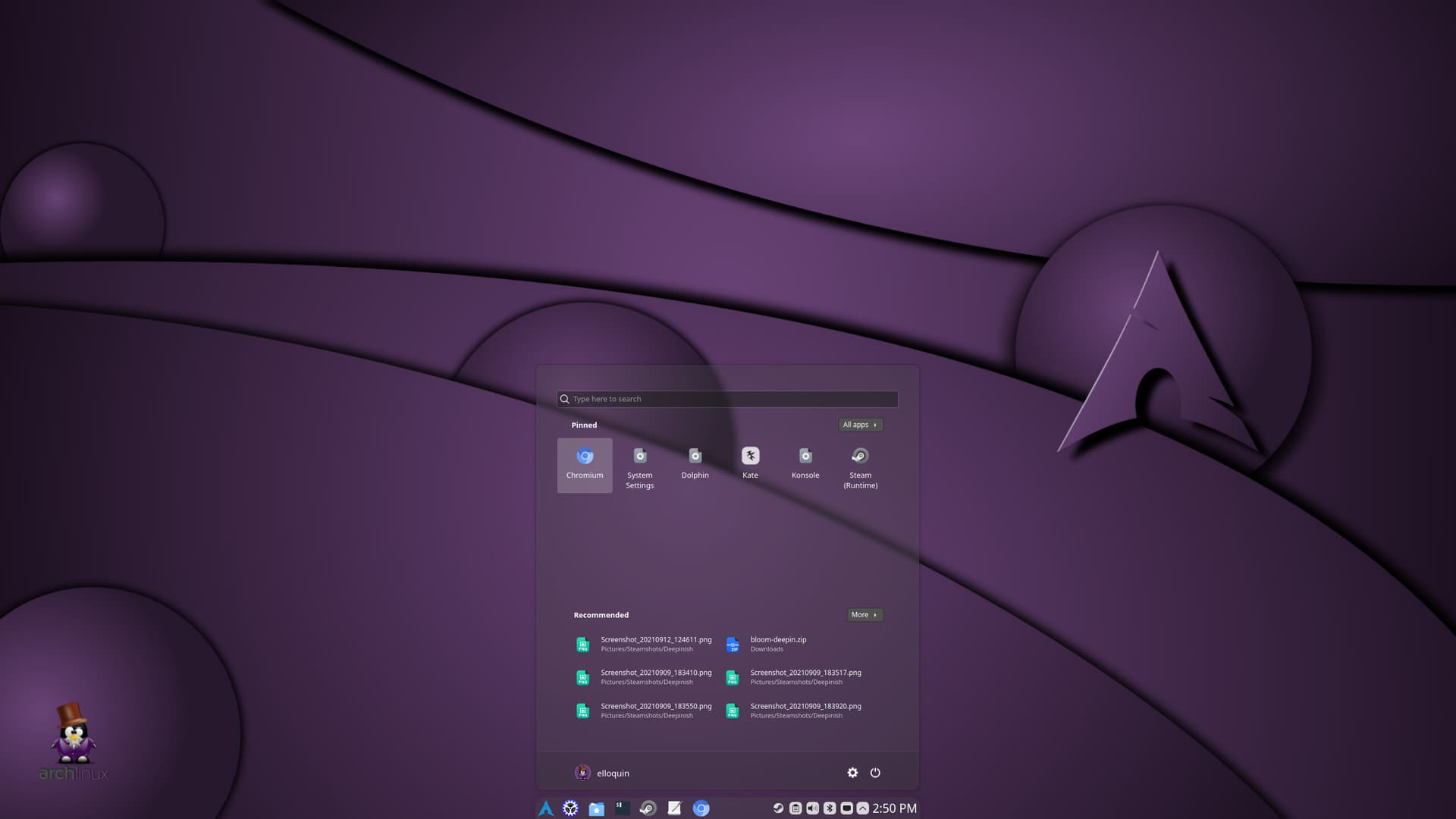Click the Arch launcher icon in taskbar
This screenshot has height=819, width=1456.
546,808
